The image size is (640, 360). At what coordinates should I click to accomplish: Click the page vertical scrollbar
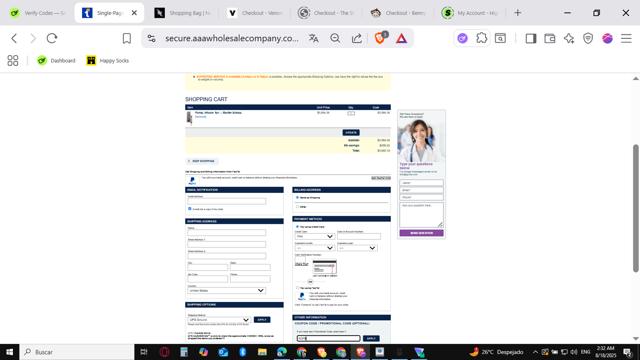tap(636, 208)
